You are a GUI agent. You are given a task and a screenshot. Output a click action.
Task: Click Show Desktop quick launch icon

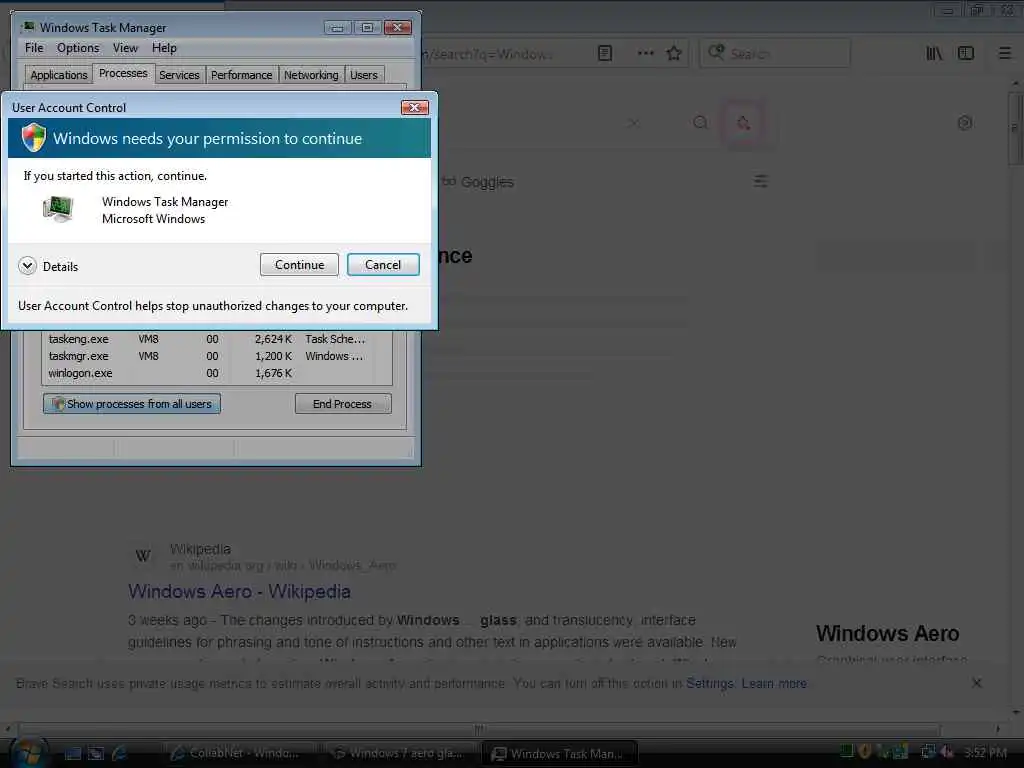[x=72, y=754]
